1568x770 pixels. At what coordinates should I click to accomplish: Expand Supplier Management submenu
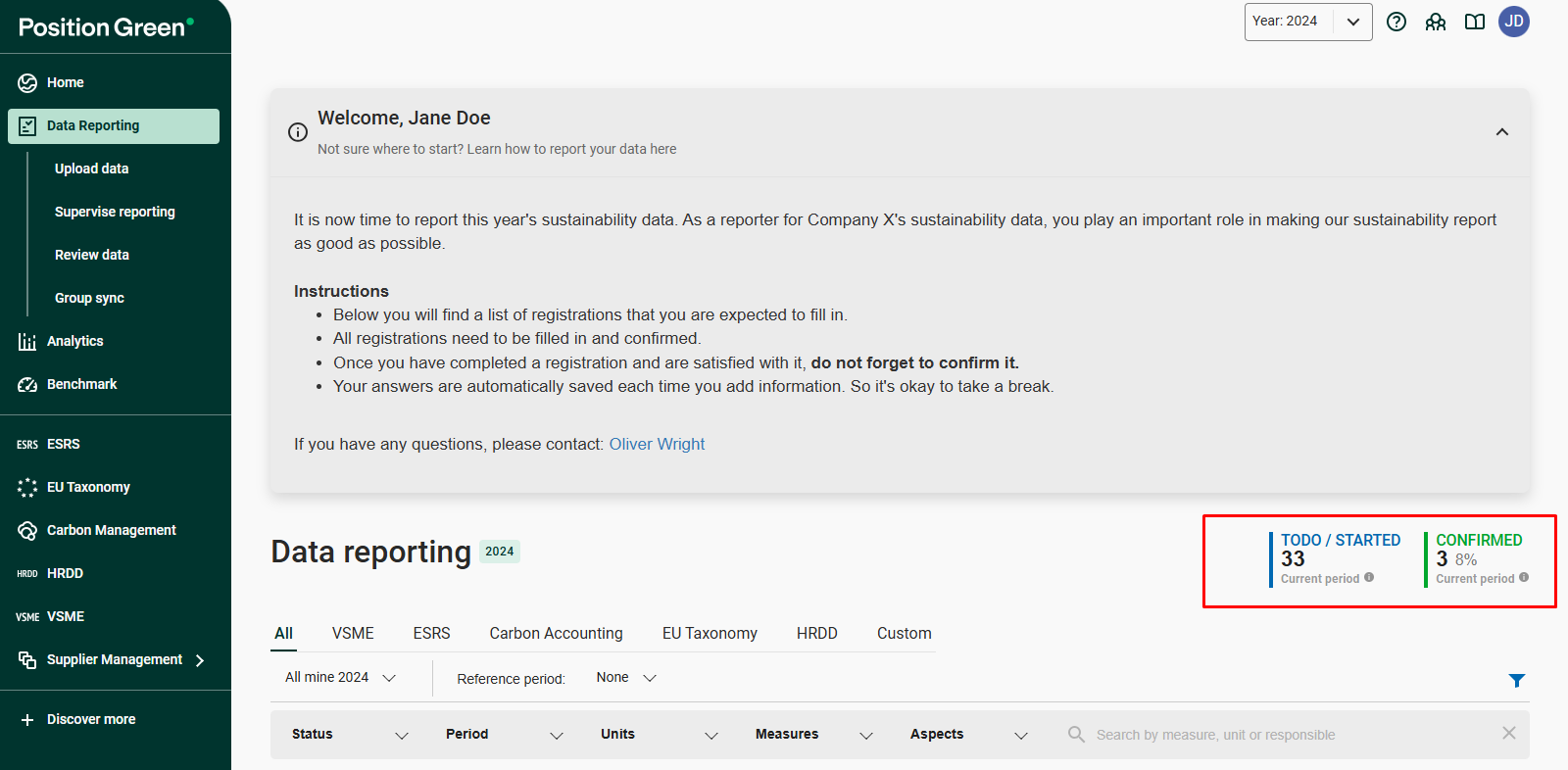(x=200, y=660)
